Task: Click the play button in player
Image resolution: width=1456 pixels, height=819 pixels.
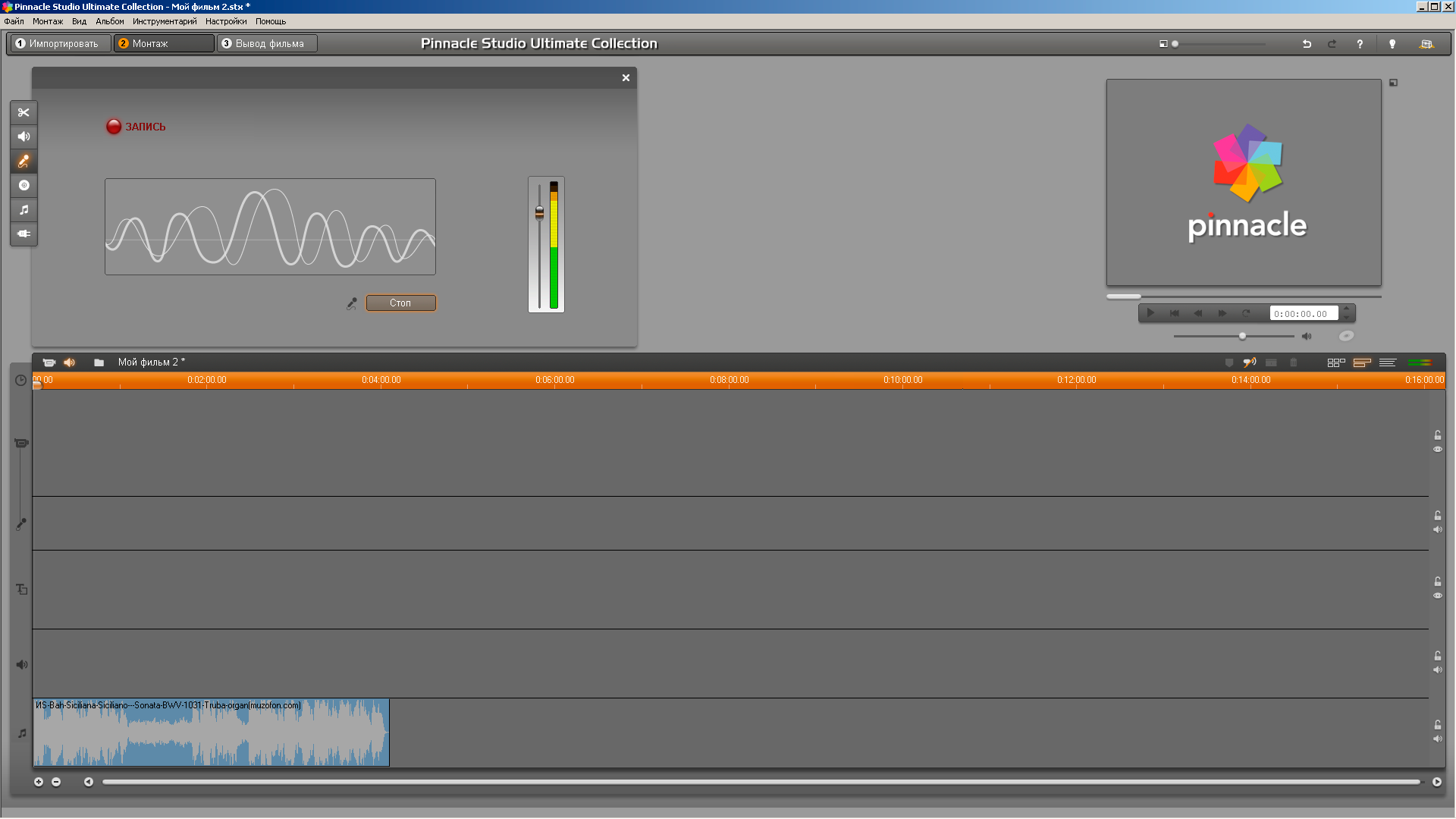Action: point(1150,313)
